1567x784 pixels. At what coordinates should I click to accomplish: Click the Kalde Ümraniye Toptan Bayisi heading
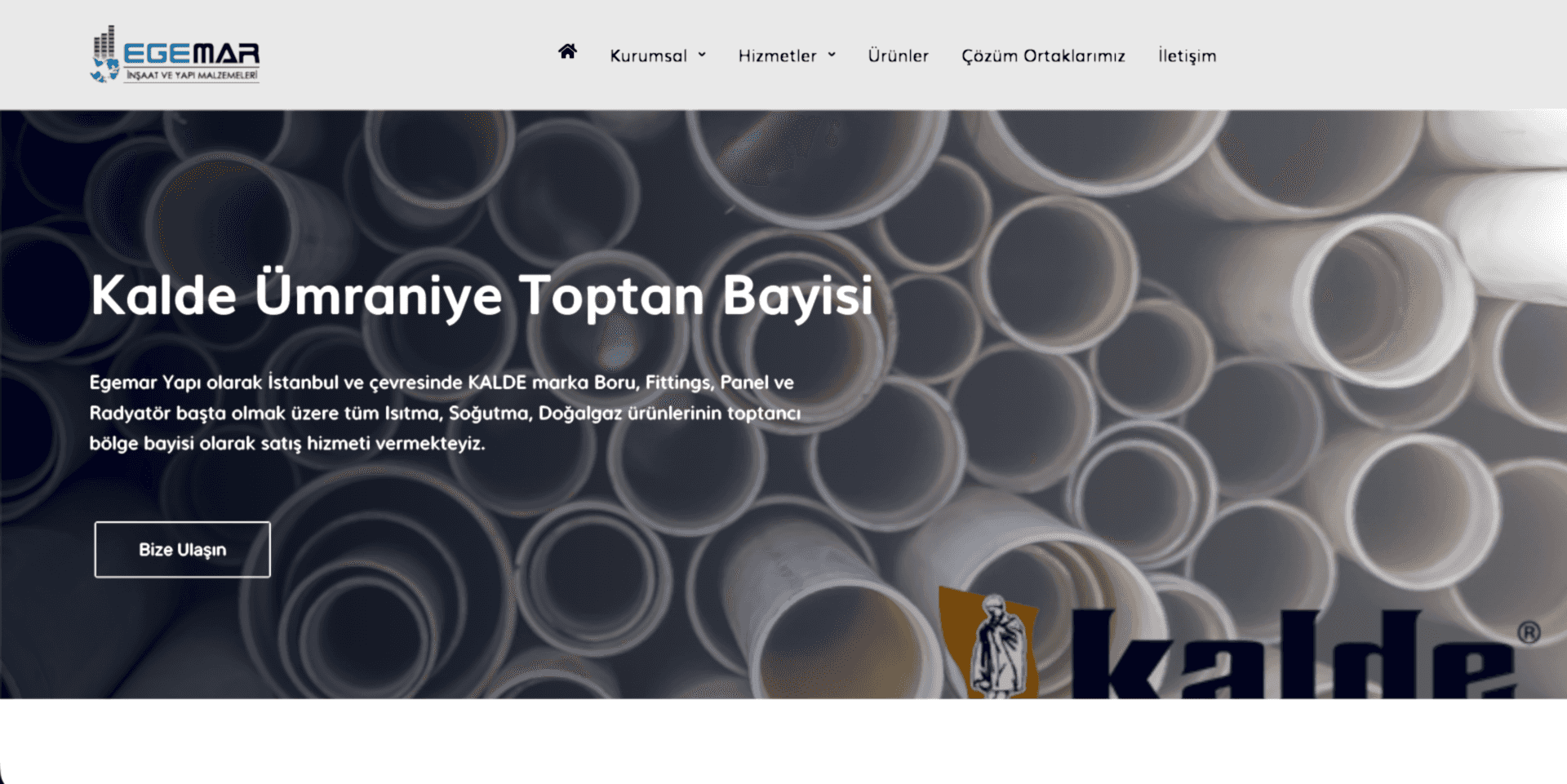482,295
